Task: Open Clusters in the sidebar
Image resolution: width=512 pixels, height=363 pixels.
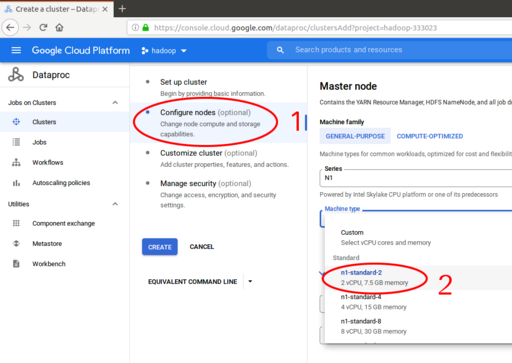Action: coord(64,122)
